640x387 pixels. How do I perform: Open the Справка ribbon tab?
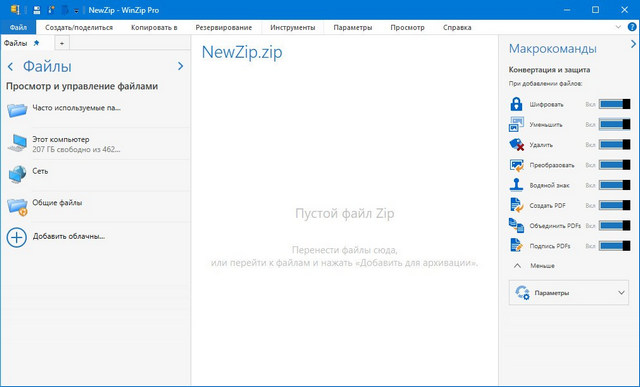[x=457, y=27]
